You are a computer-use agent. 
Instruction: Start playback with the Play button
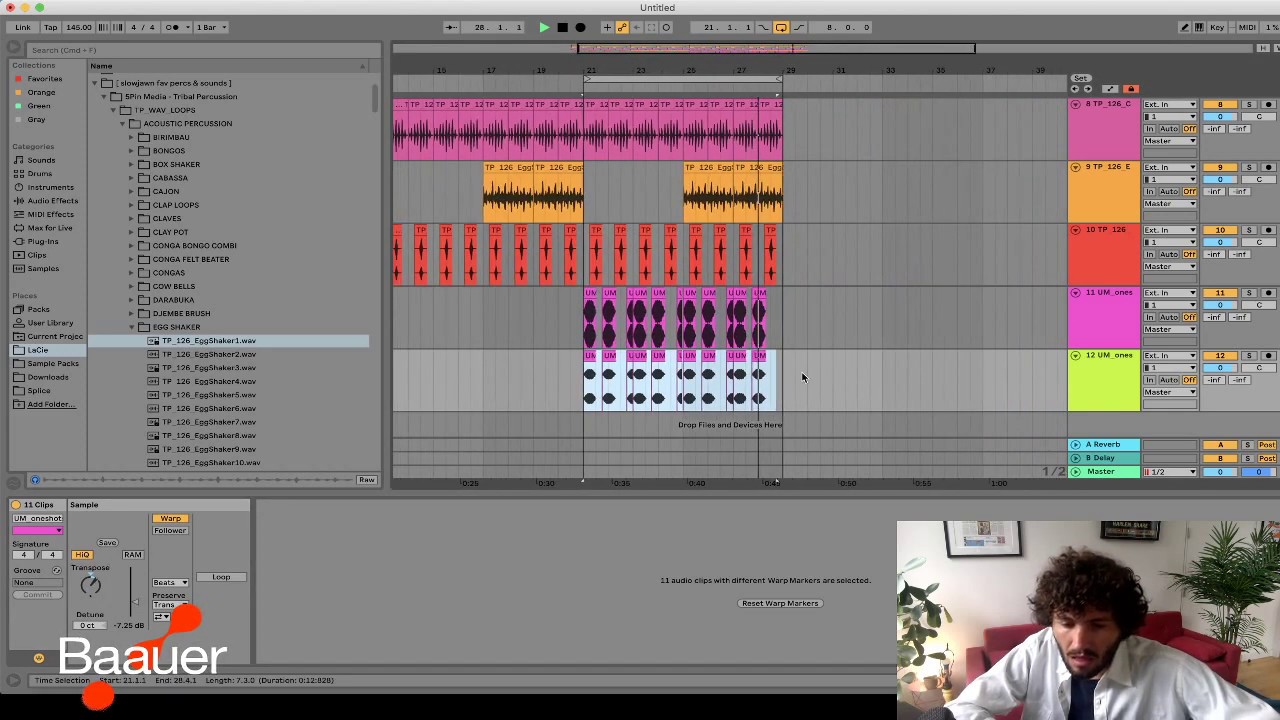coord(544,27)
